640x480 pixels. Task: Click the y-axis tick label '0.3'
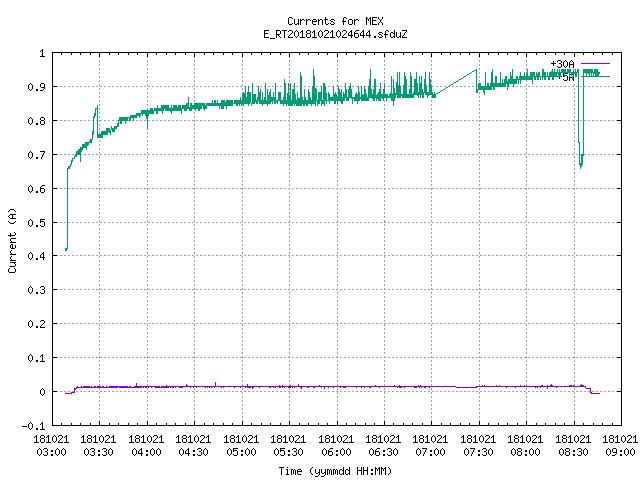click(x=36, y=290)
